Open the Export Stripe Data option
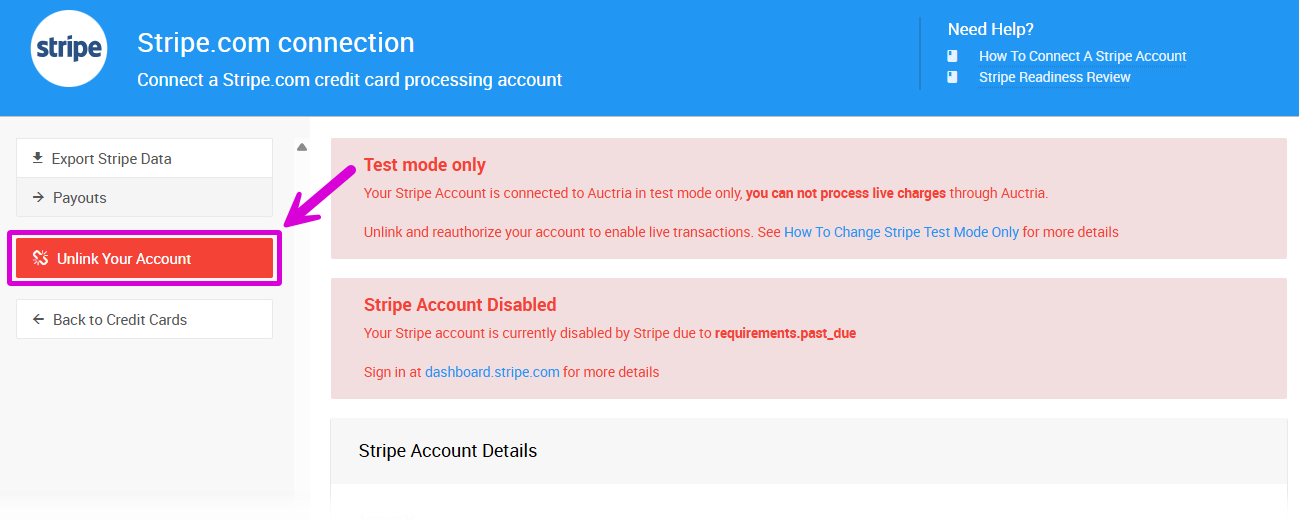1299x521 pixels. click(111, 158)
